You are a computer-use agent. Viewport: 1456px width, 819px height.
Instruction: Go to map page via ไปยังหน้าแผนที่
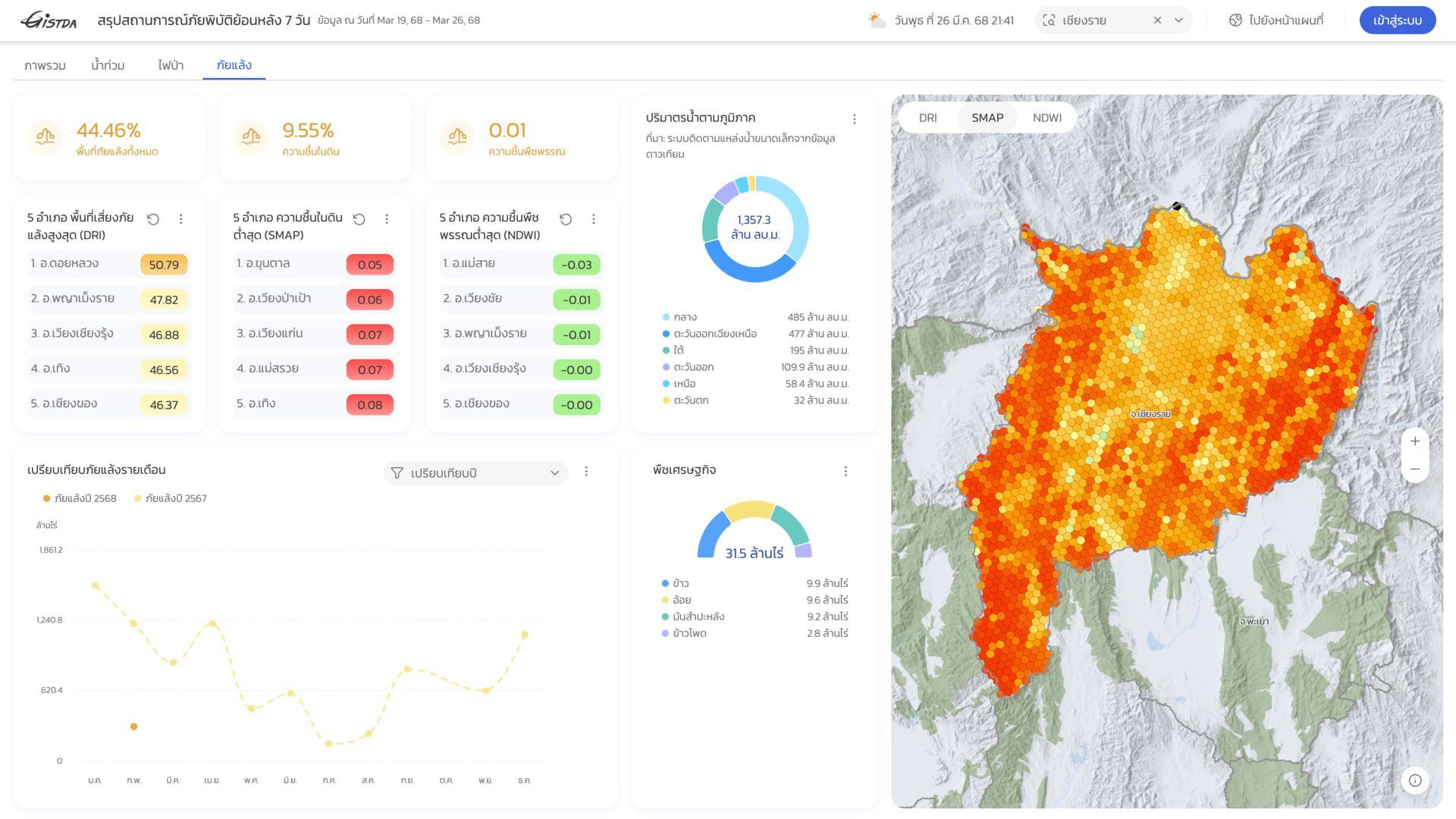(x=1276, y=20)
